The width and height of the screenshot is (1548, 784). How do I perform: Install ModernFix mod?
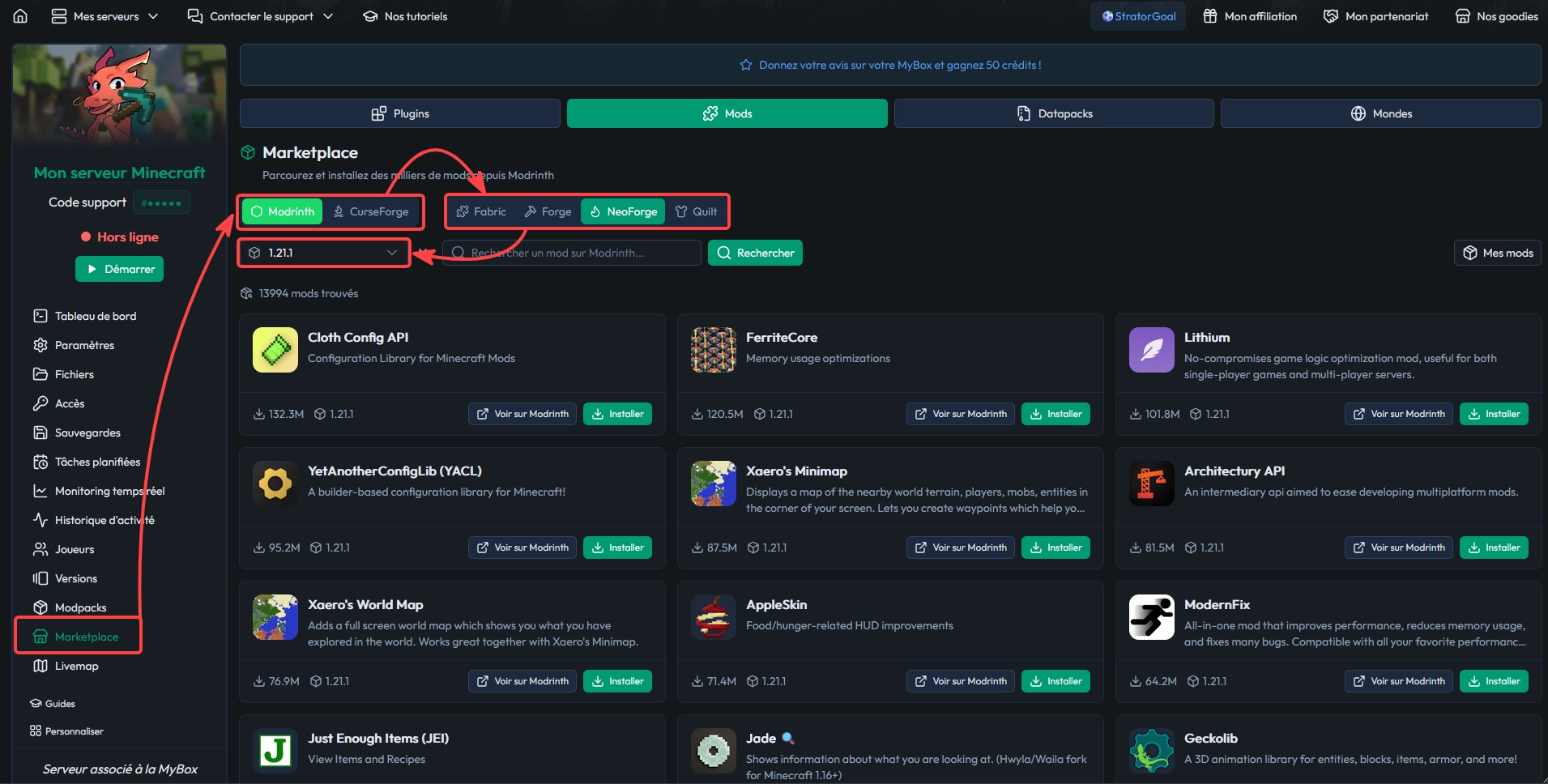(1494, 681)
